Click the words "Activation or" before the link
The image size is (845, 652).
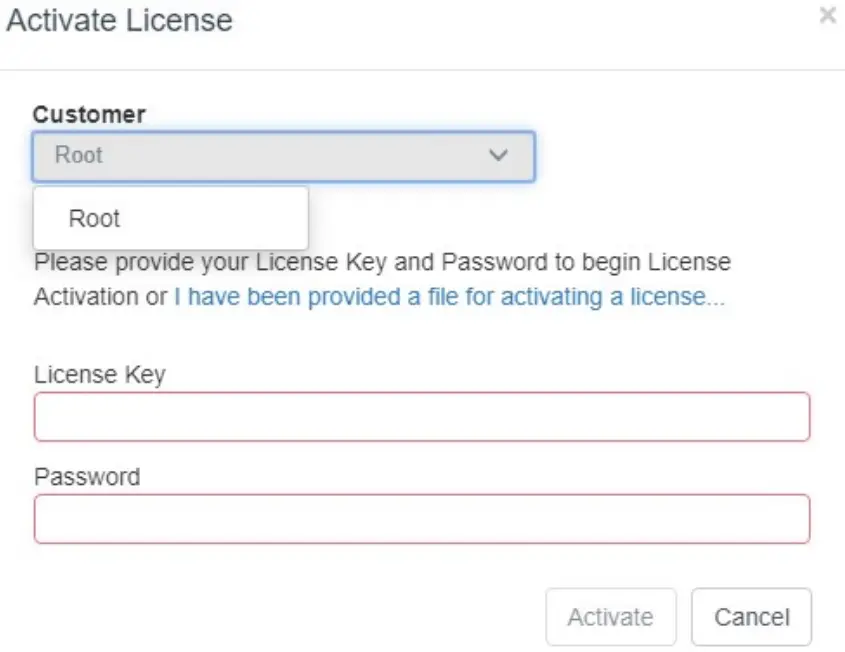(101, 297)
